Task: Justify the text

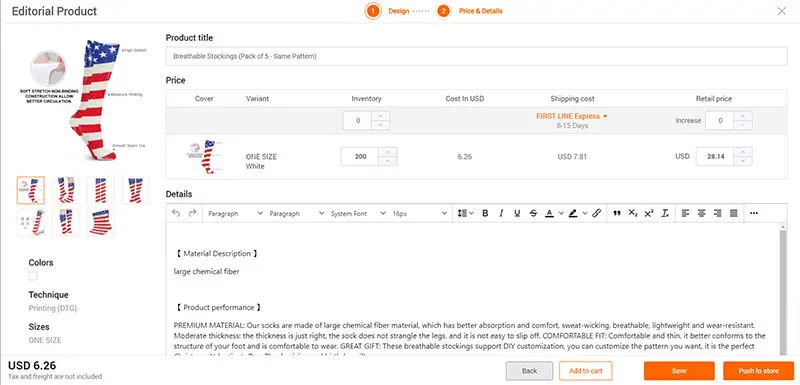Action: [x=734, y=214]
